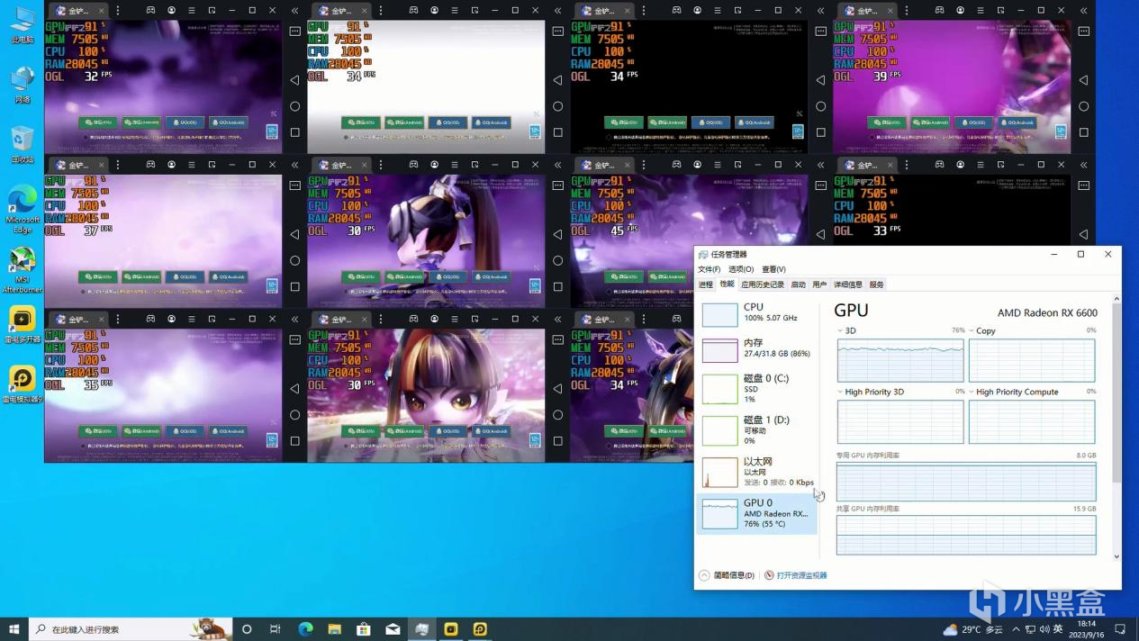
Task: Select the 回收站 recycle bin desktop icon
Action: click(x=23, y=145)
